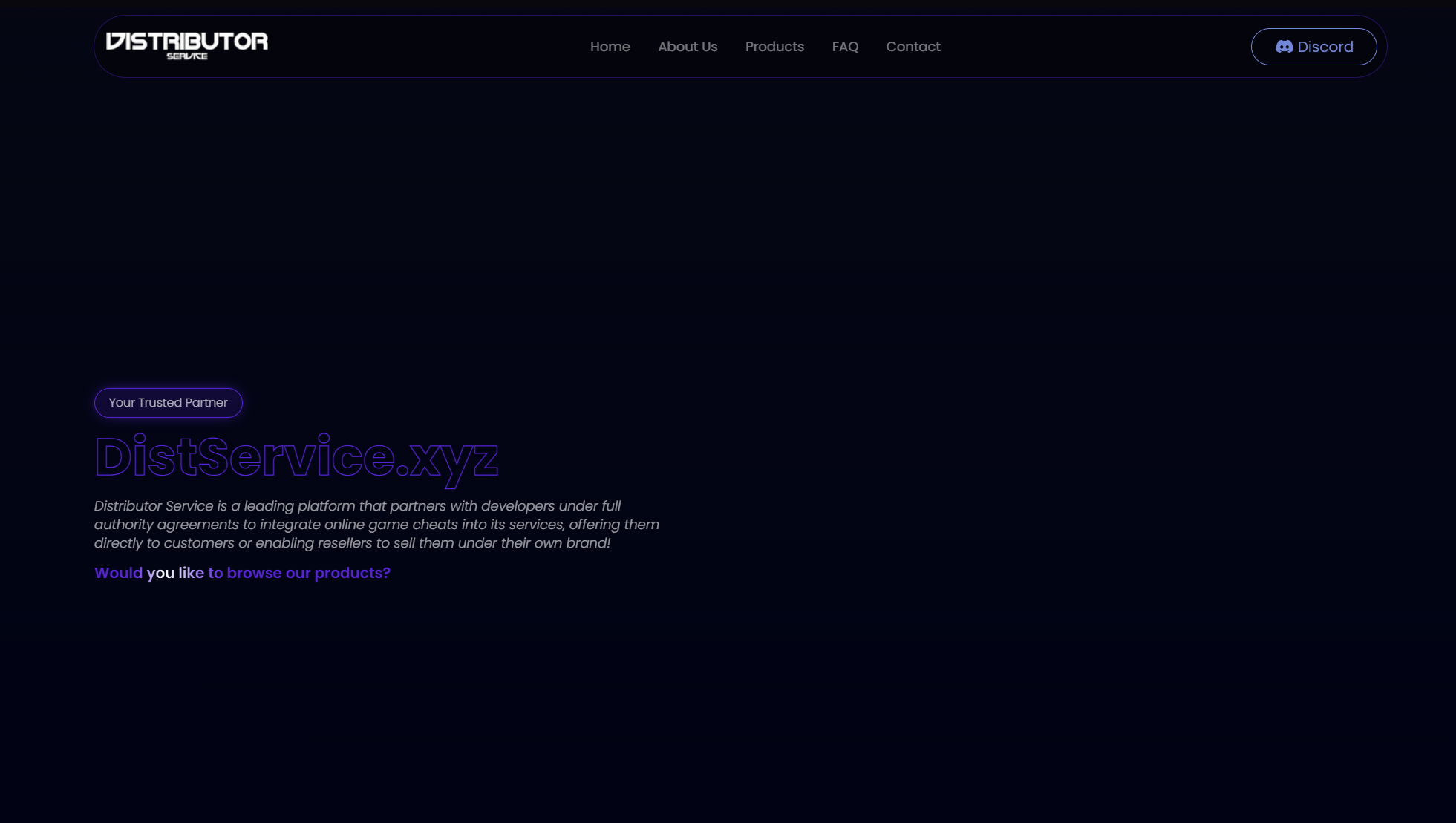The image size is (1456, 823).
Task: Go to About Us page
Action: click(x=688, y=47)
